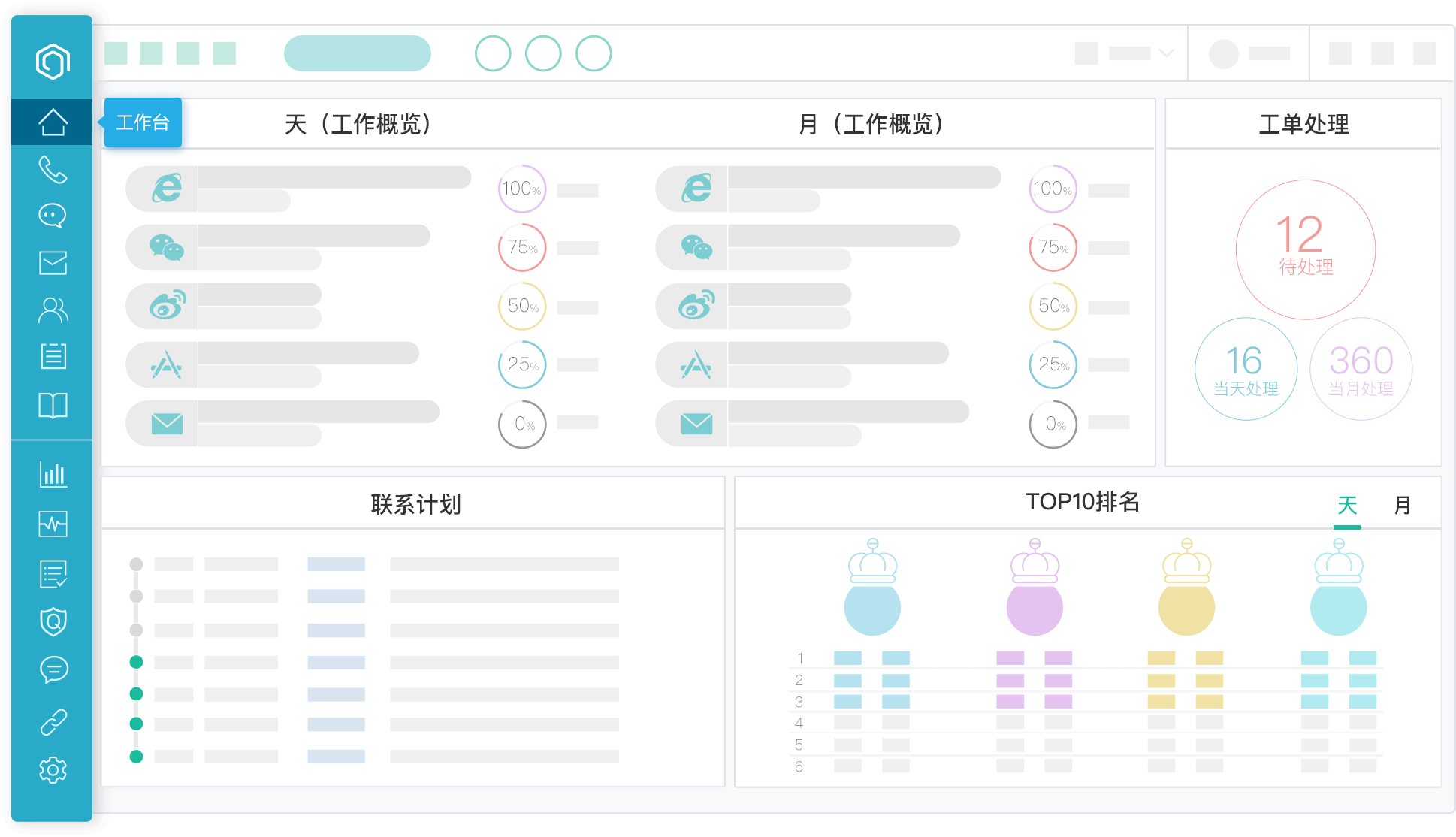Open the knowledge book sidebar icon
The height and width of the screenshot is (837, 1456).
coord(53,406)
